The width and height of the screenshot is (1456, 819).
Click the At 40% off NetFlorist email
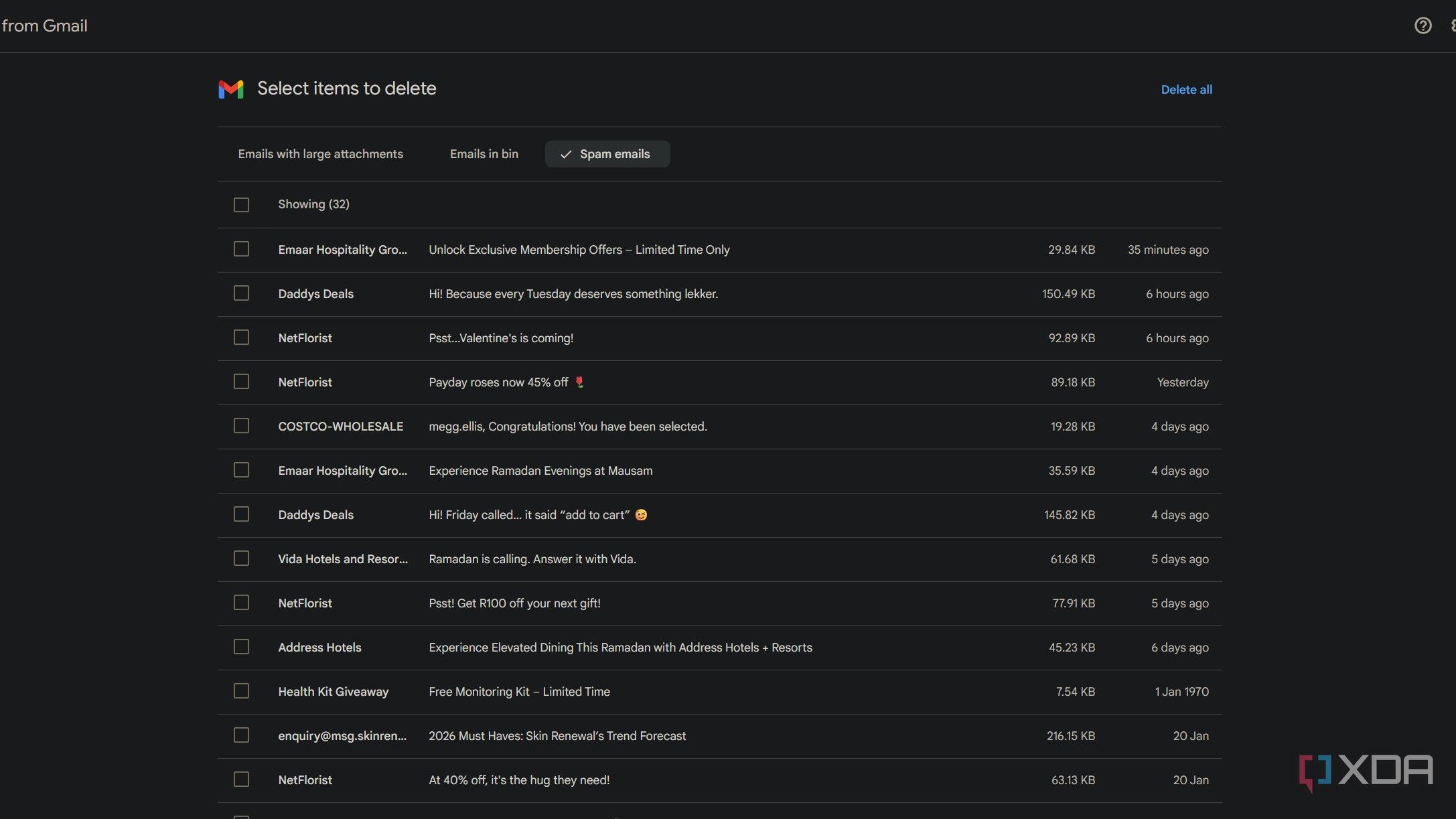518,780
